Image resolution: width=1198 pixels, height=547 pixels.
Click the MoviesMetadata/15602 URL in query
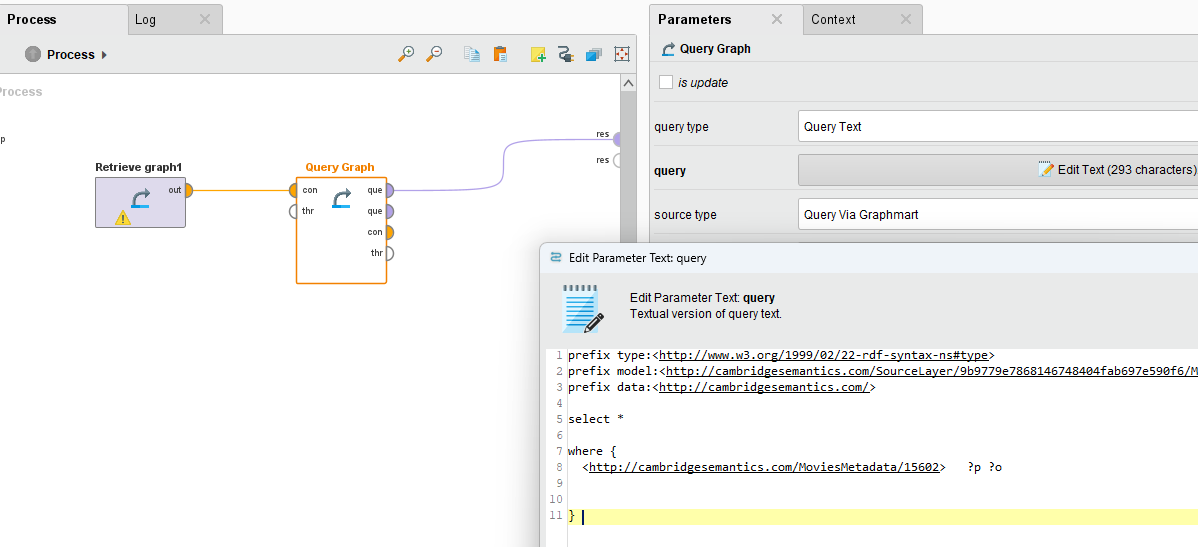click(765, 467)
